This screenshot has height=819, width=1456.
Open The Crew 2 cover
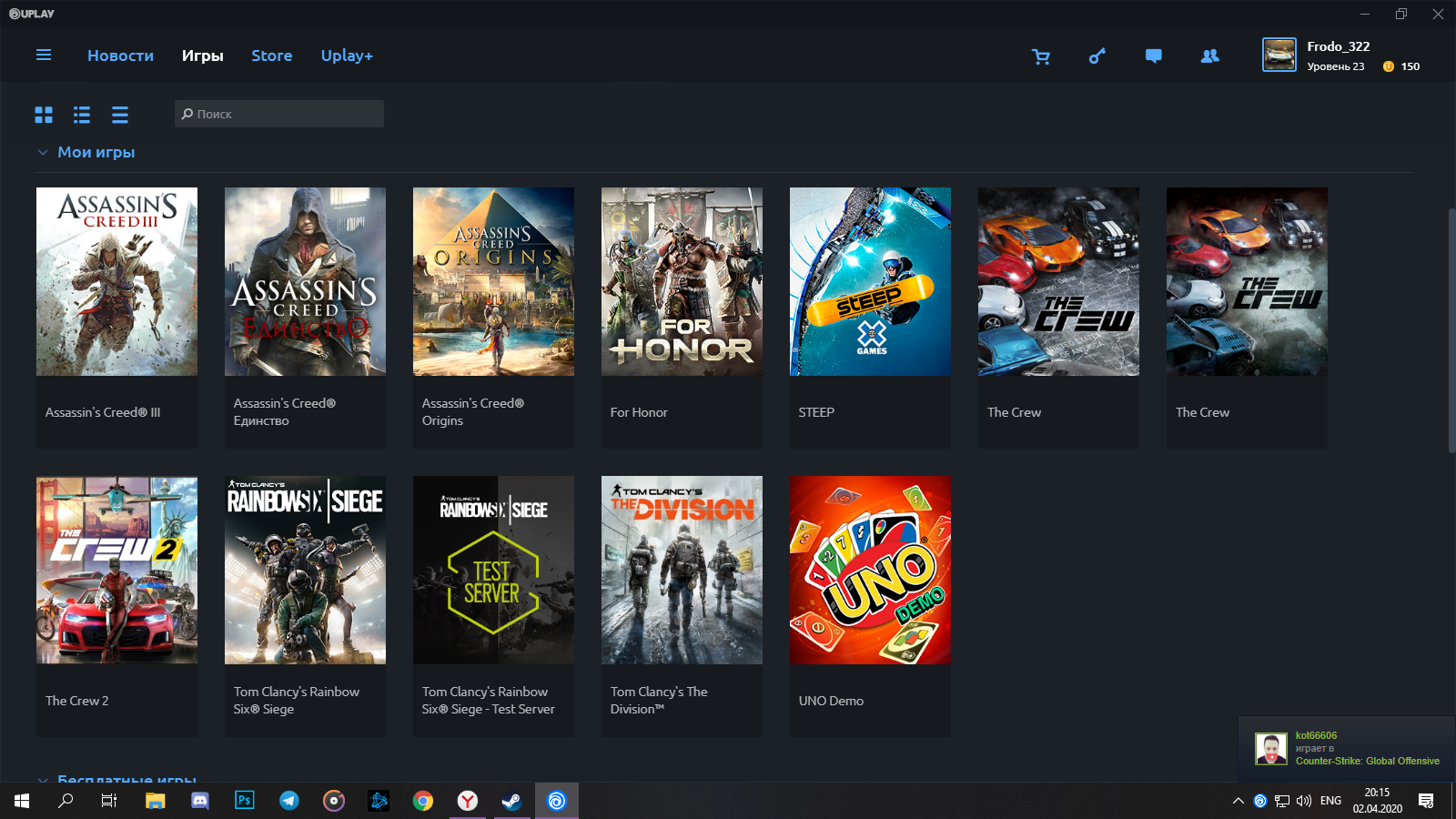pos(116,570)
